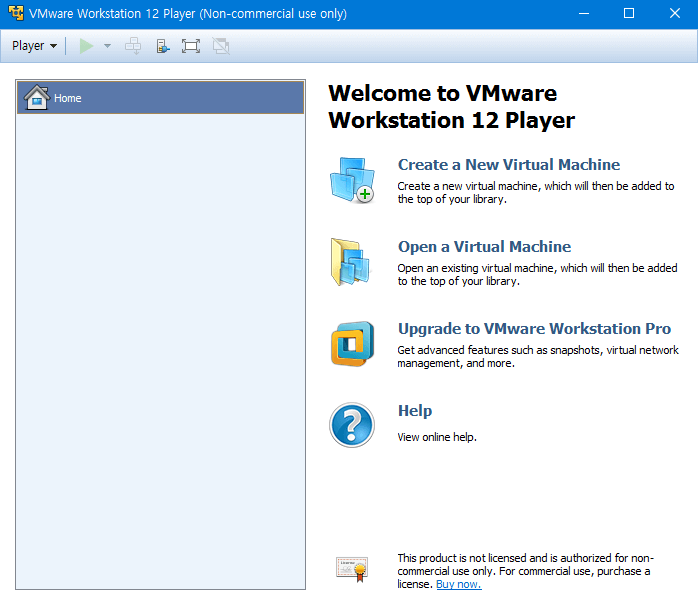Image resolution: width=698 pixels, height=606 pixels.
Task: Click the Create a New Virtual Machine icon
Action: pos(351,181)
